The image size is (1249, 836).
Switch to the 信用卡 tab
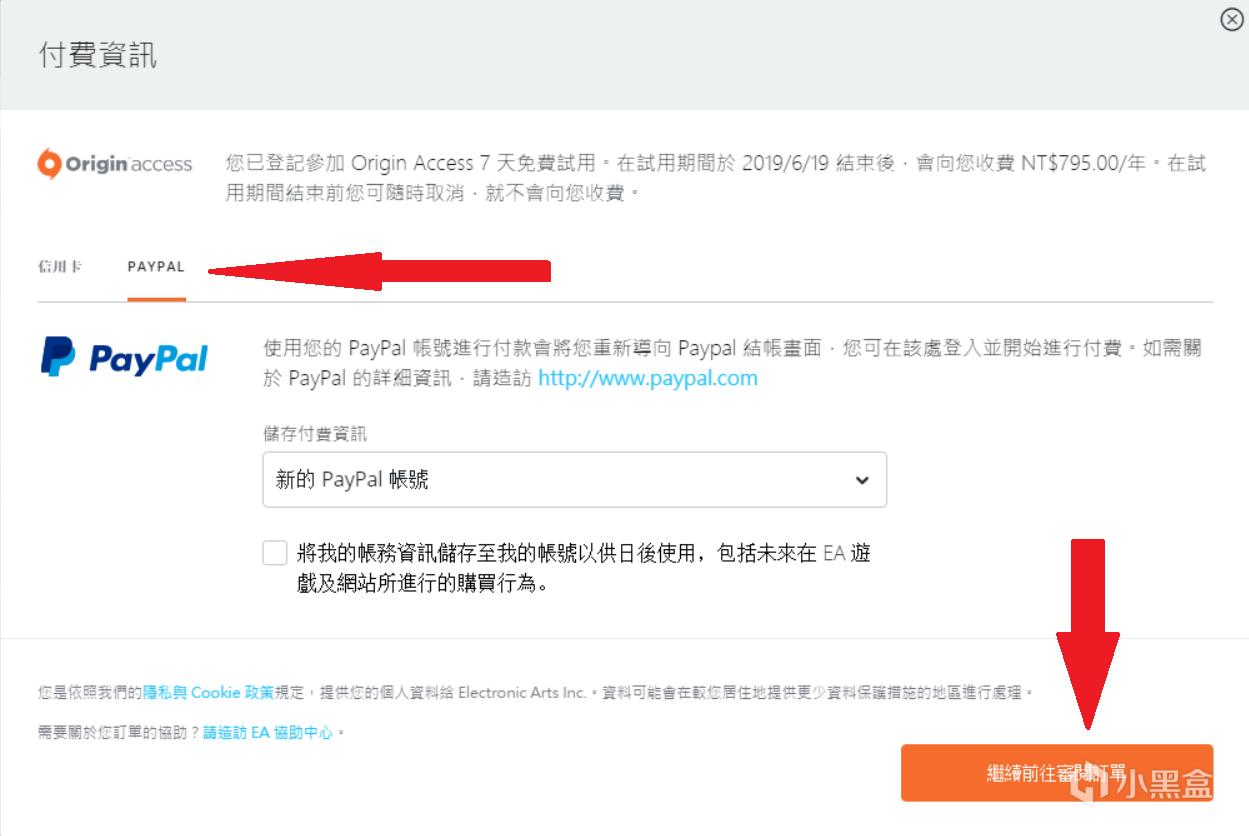click(x=59, y=268)
